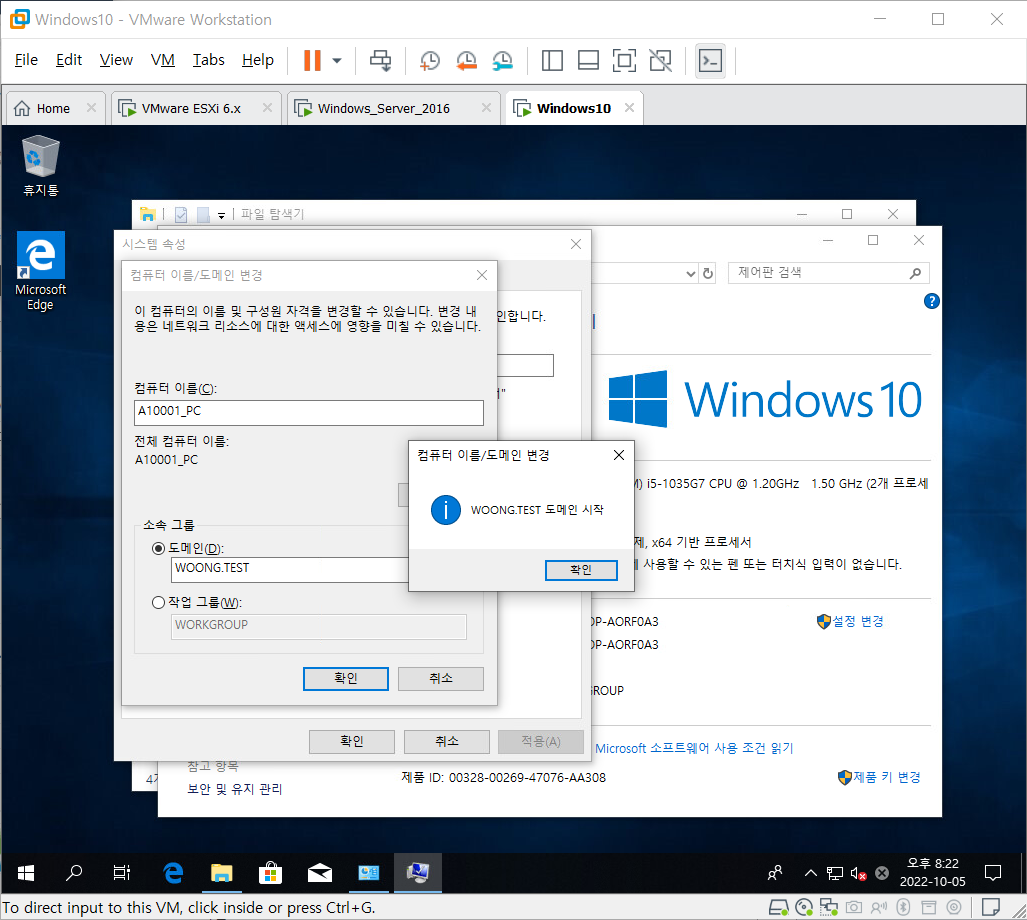This screenshot has height=920, width=1027.
Task: Close the domain welcome message box
Action: pyautogui.click(x=618, y=455)
